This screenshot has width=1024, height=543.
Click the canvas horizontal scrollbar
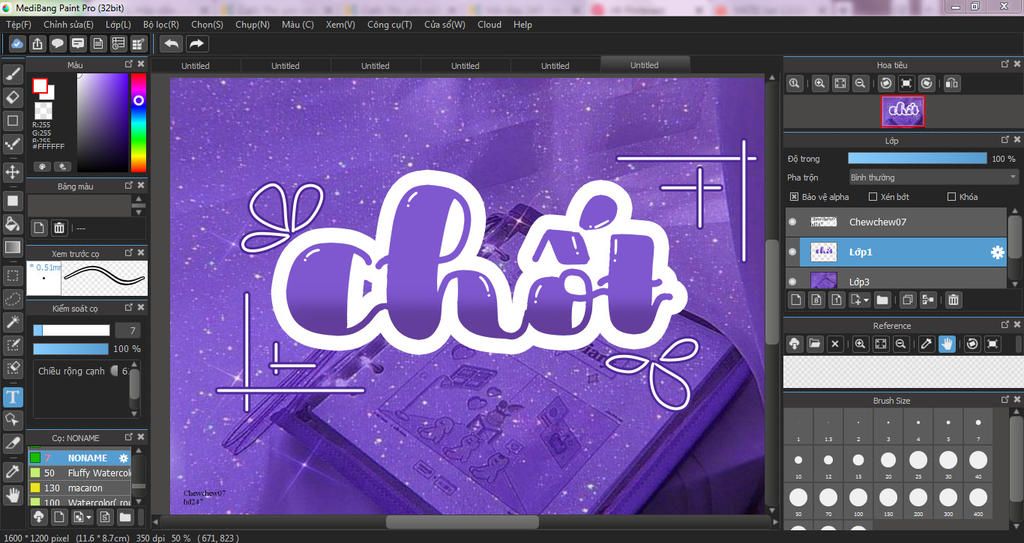click(462, 522)
